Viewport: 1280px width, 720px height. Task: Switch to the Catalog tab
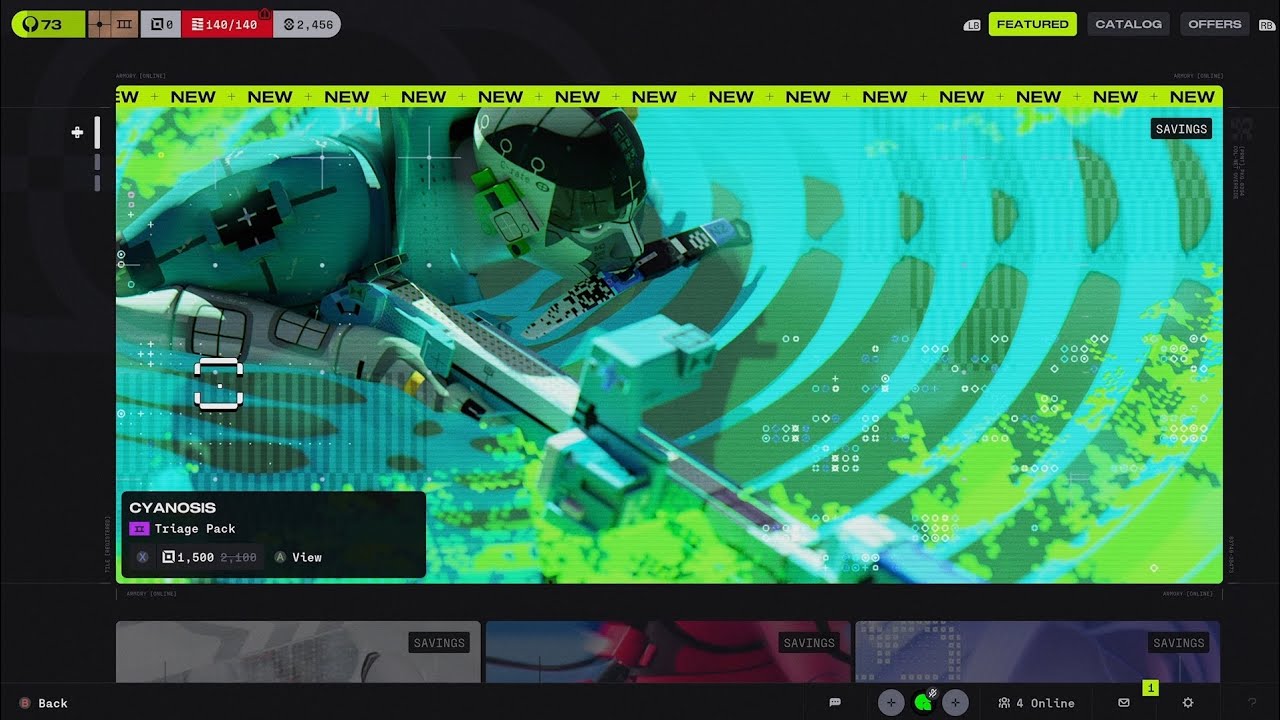point(1128,24)
